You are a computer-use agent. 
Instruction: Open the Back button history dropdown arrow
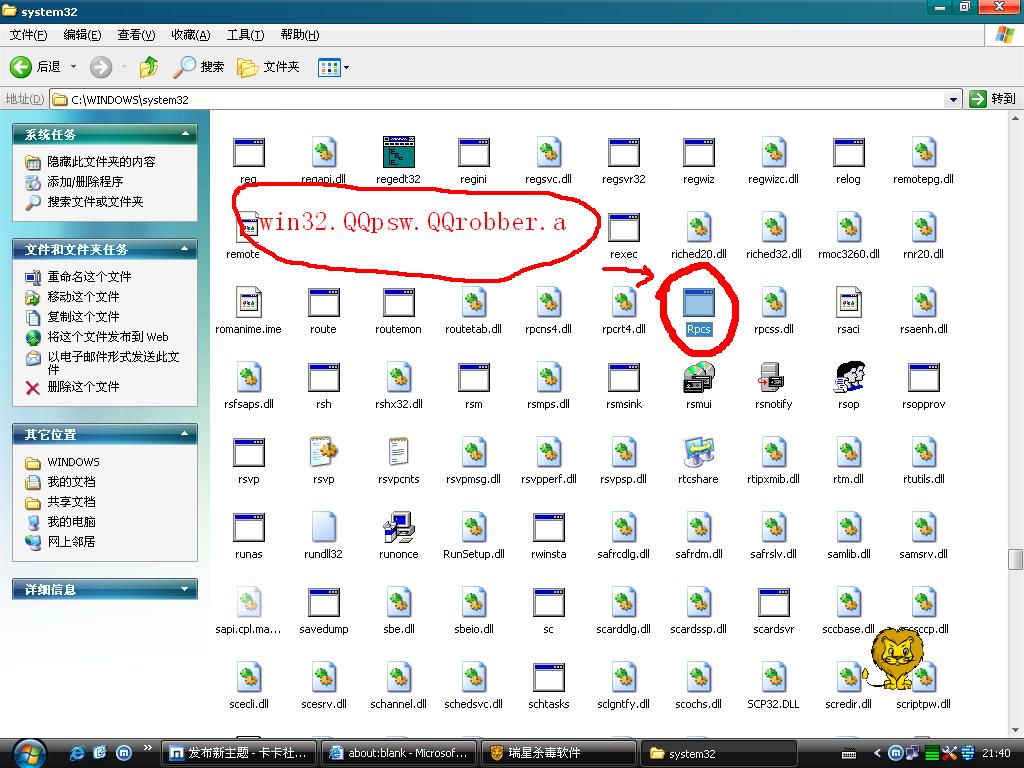pyautogui.click(x=73, y=67)
